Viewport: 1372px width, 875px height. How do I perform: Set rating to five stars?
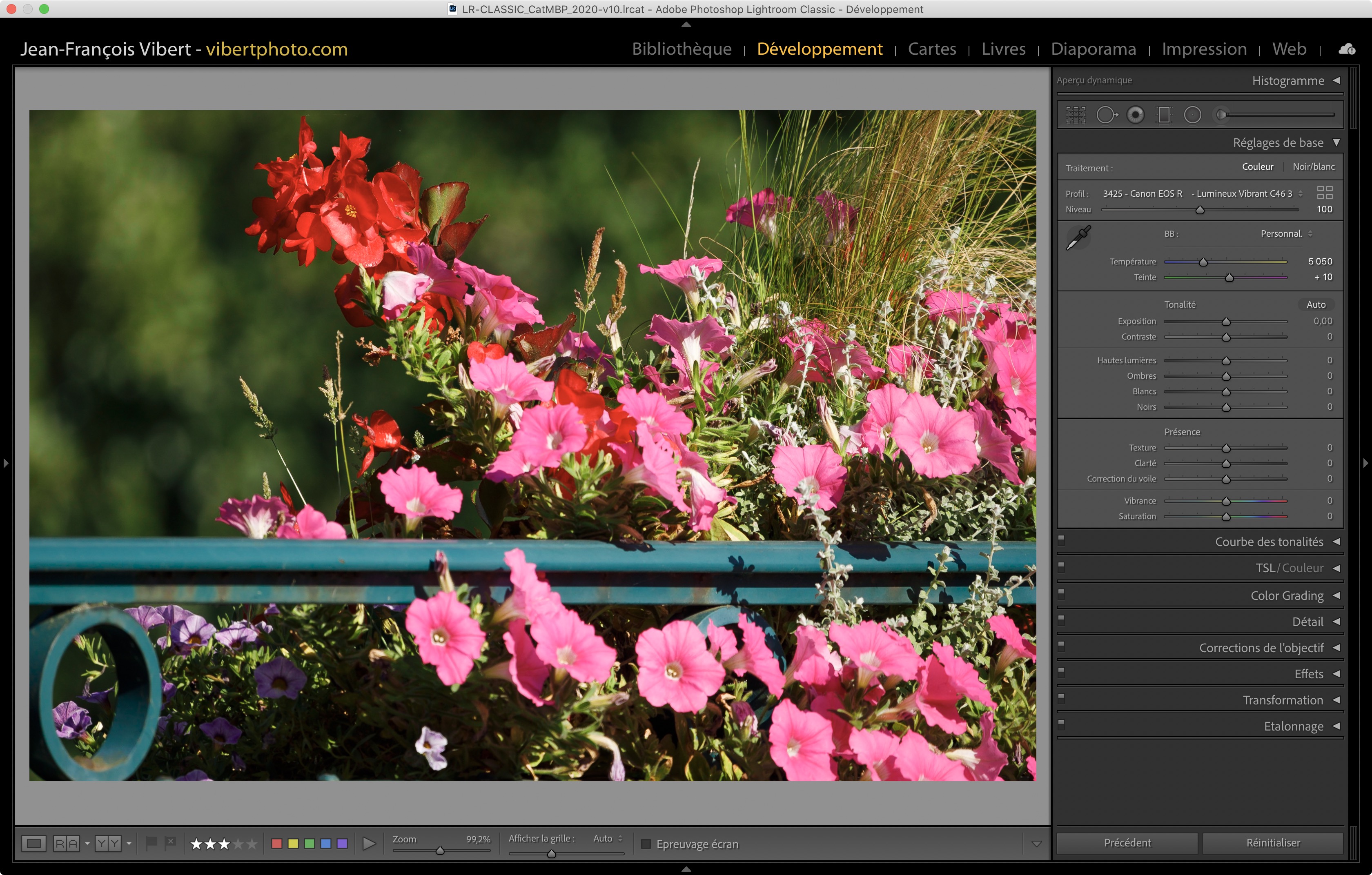252,844
